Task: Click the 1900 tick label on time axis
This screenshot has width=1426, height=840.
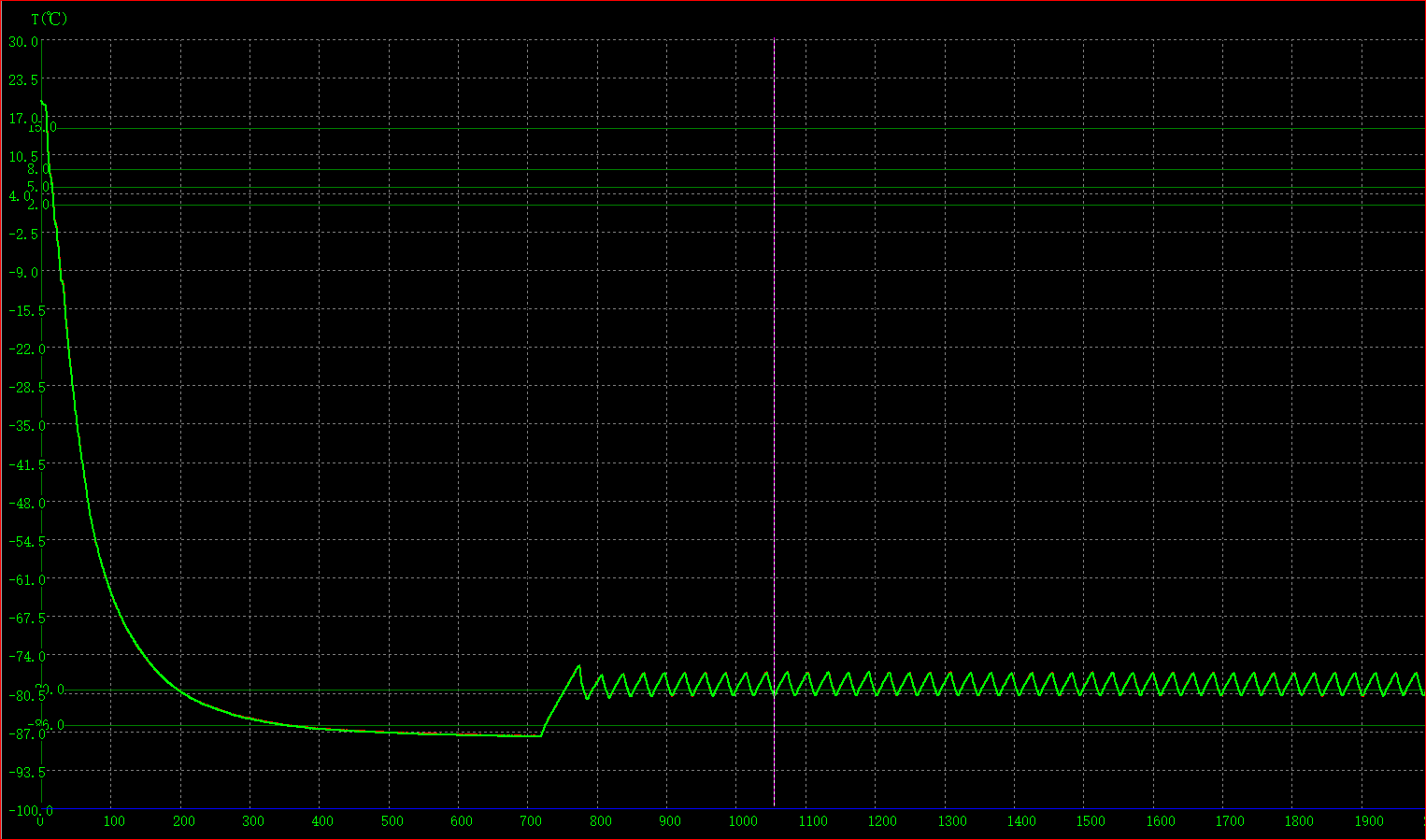Action: 1368,821
